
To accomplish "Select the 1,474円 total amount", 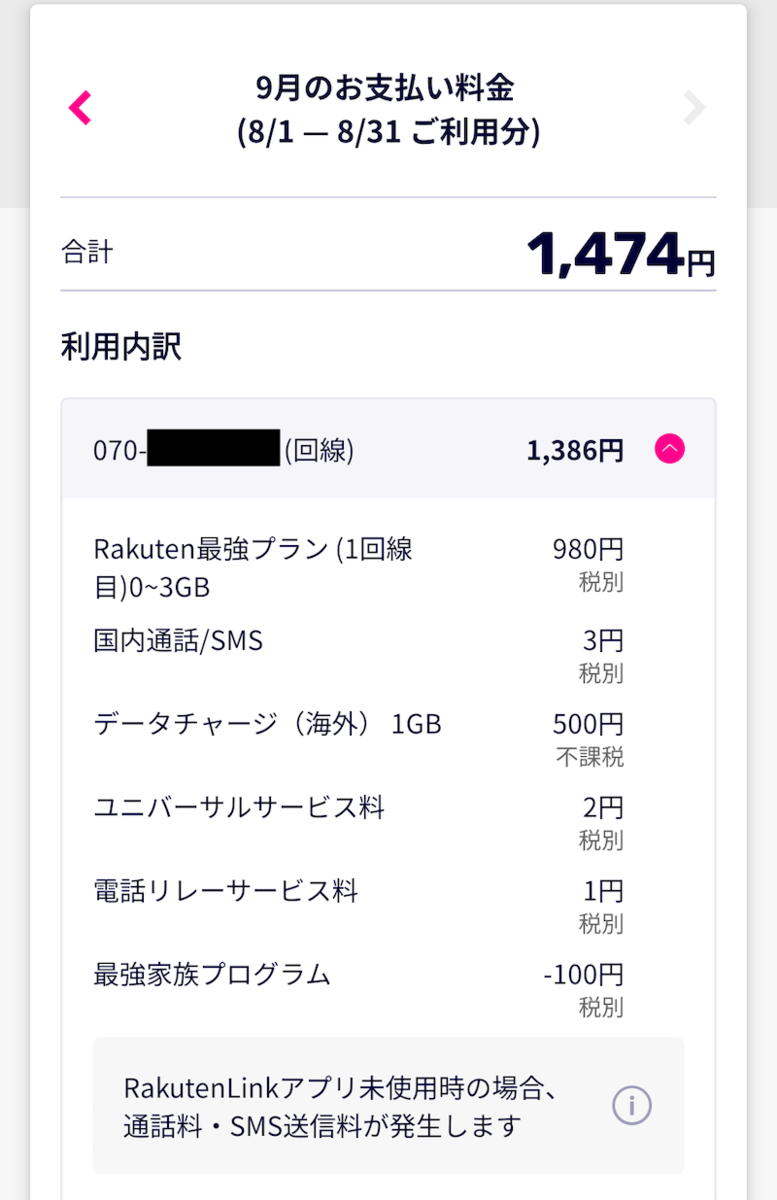I will 620,254.
